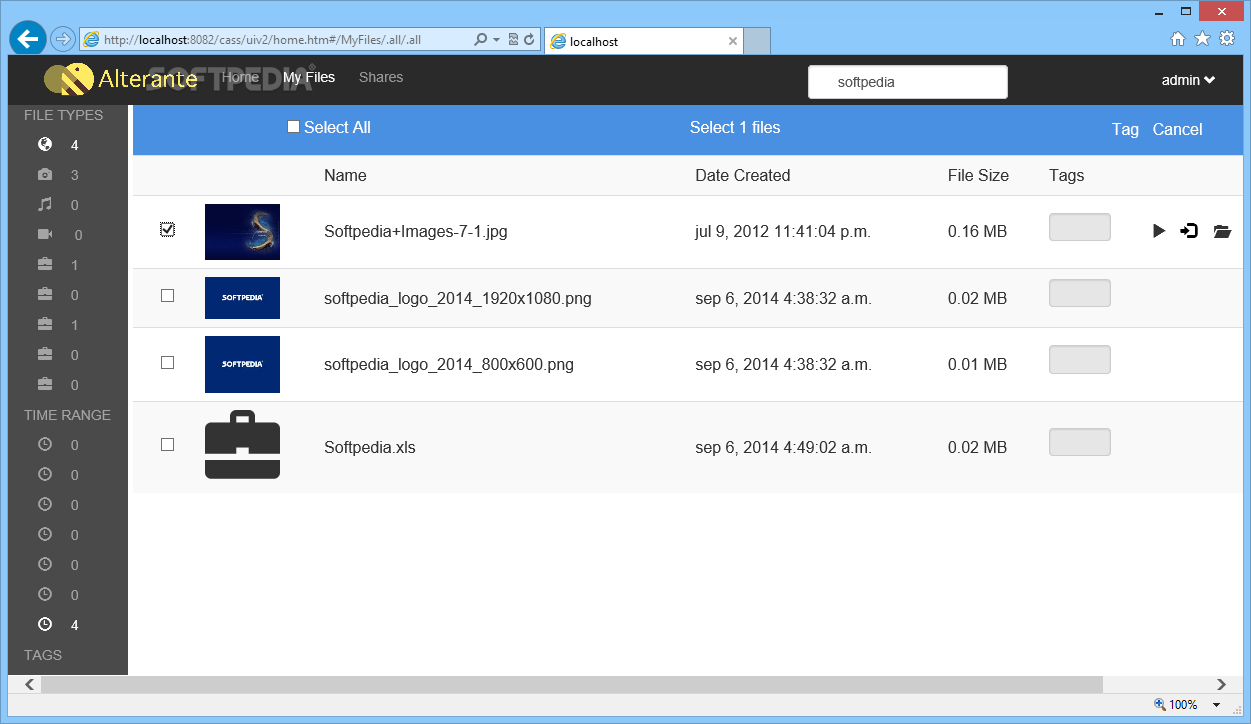The height and width of the screenshot is (724, 1251).
Task: Uncheck Softpedia+Images-7-1.jpg checkbox
Action: (x=167, y=230)
